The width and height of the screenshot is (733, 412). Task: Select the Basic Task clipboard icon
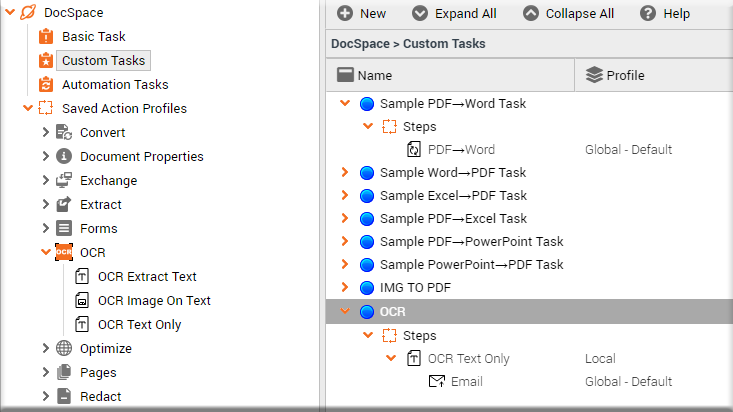[46, 36]
